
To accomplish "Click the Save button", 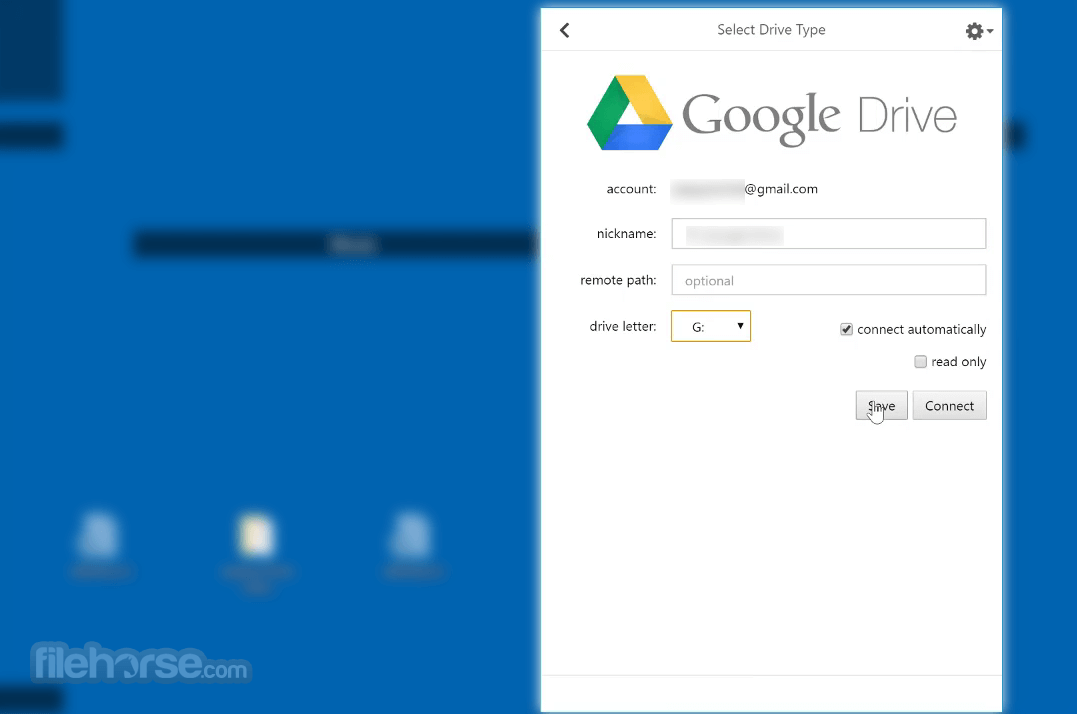I will (881, 406).
